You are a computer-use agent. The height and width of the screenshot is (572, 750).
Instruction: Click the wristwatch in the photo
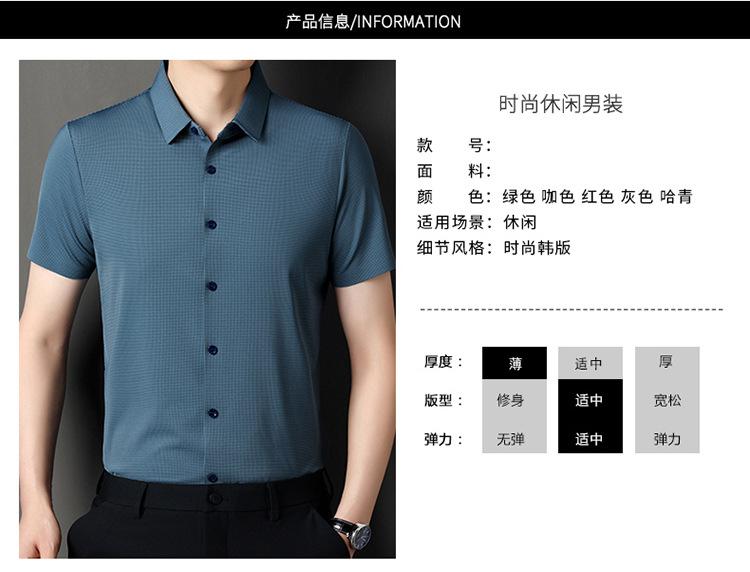(355, 533)
